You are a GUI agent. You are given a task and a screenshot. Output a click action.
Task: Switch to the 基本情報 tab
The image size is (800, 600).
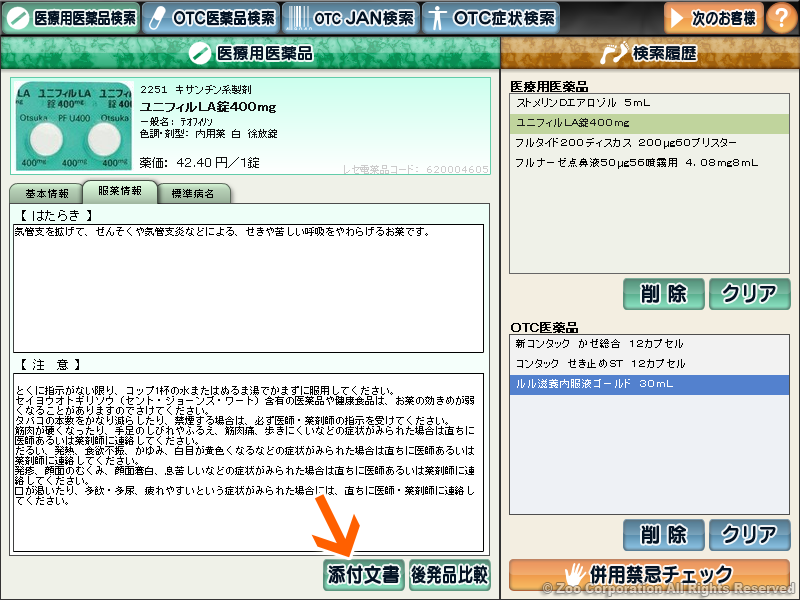pos(46,193)
